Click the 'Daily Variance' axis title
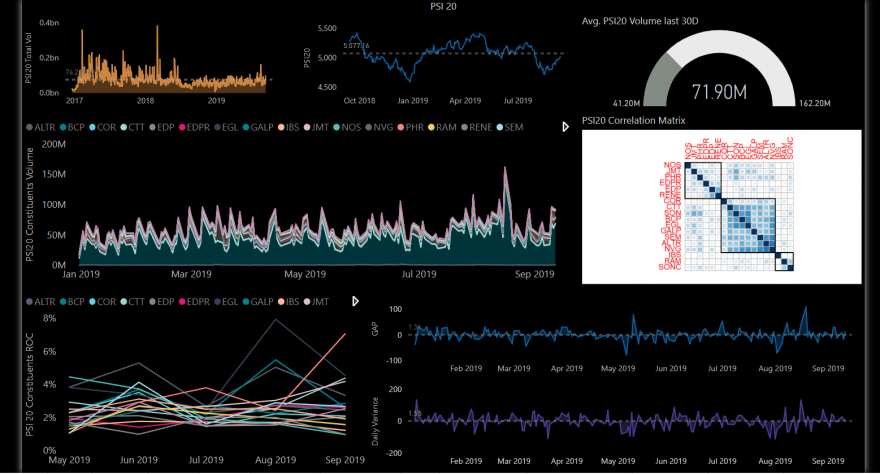Image resolution: width=880 pixels, height=474 pixels. point(375,421)
